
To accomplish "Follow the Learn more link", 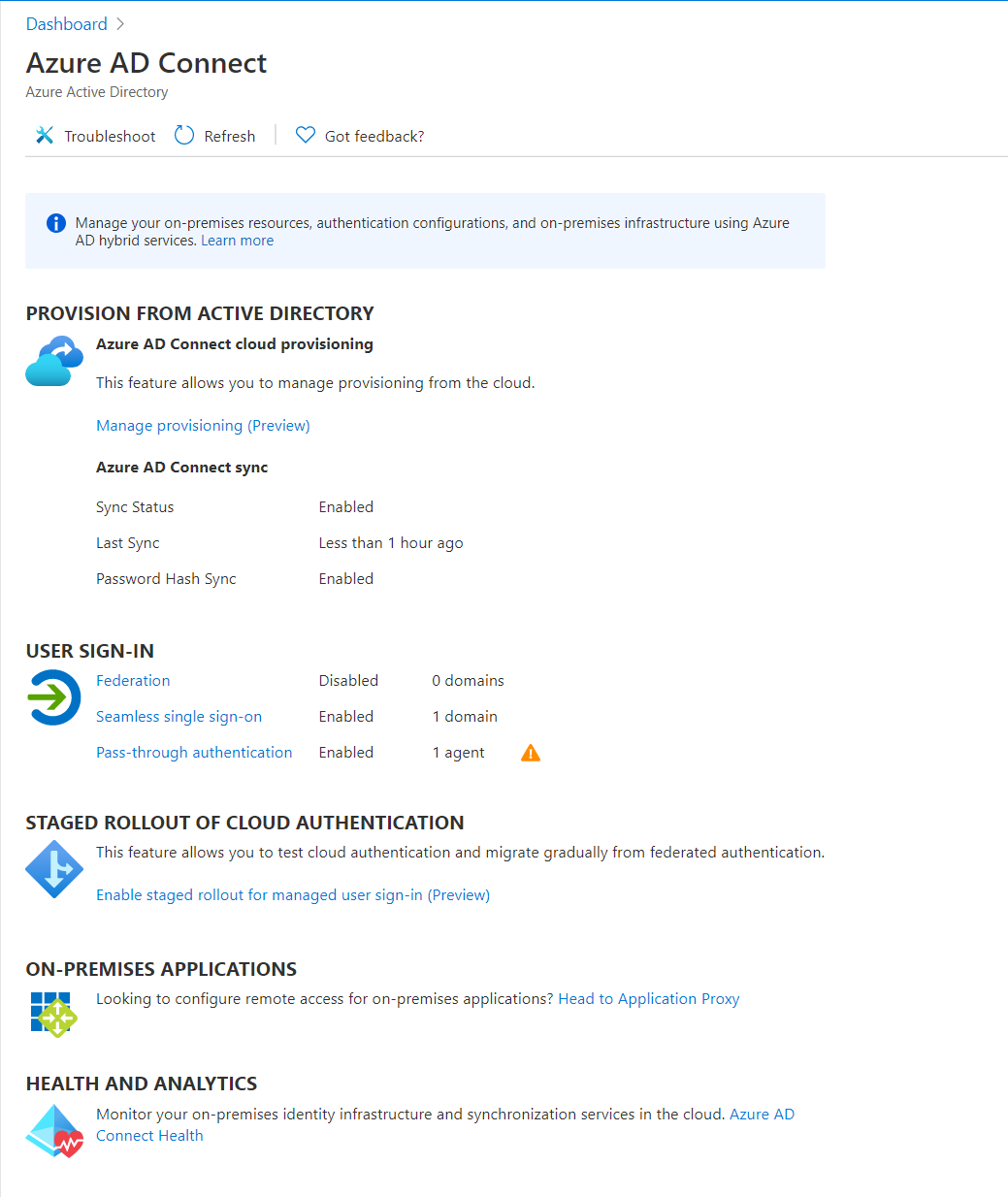I will pyautogui.click(x=237, y=241).
